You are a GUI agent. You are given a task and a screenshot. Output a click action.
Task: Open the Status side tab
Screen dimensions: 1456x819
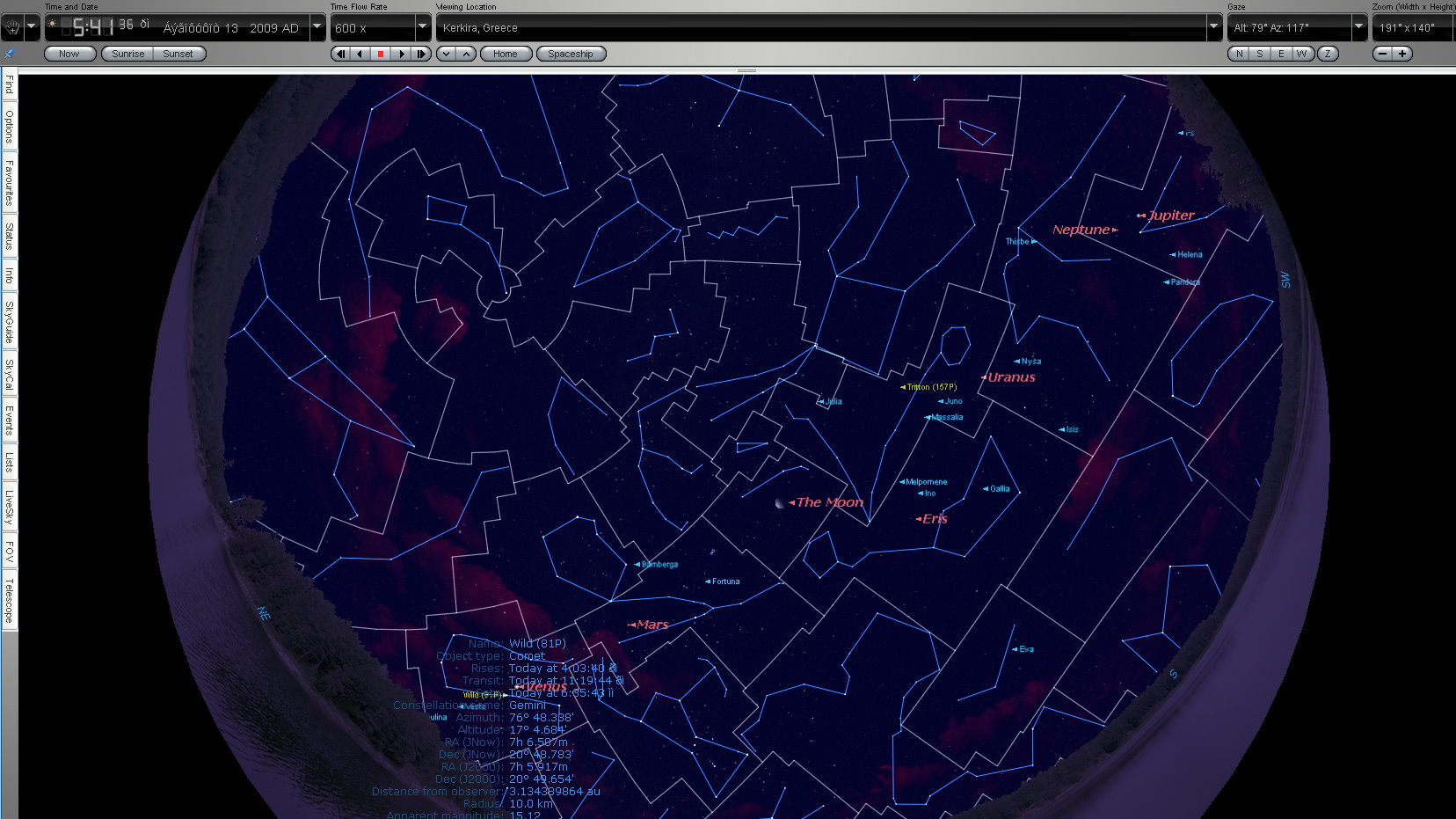pos(9,236)
